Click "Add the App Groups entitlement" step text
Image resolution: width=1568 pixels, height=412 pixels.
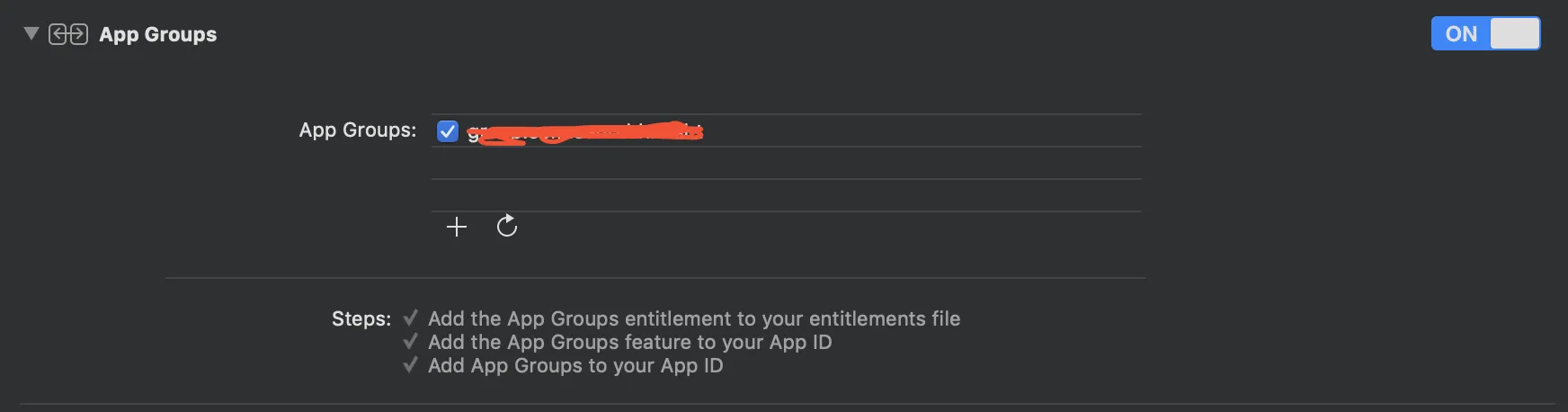coord(693,318)
